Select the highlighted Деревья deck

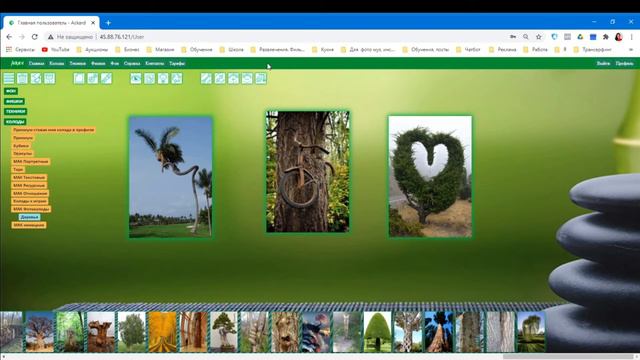click(29, 217)
